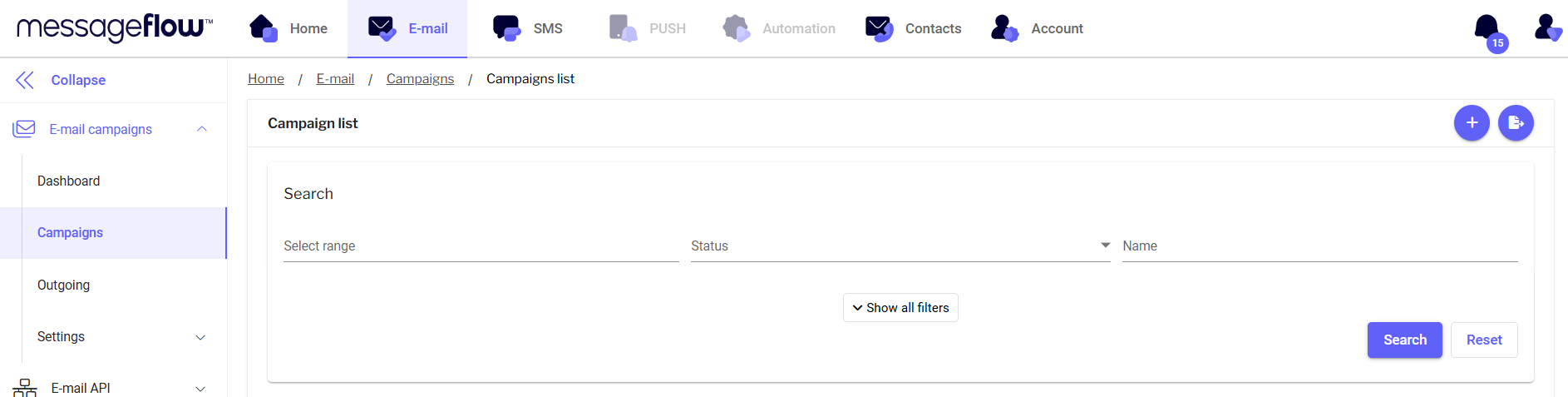Click the E-mail campaigns envelope icon

[x=24, y=129]
